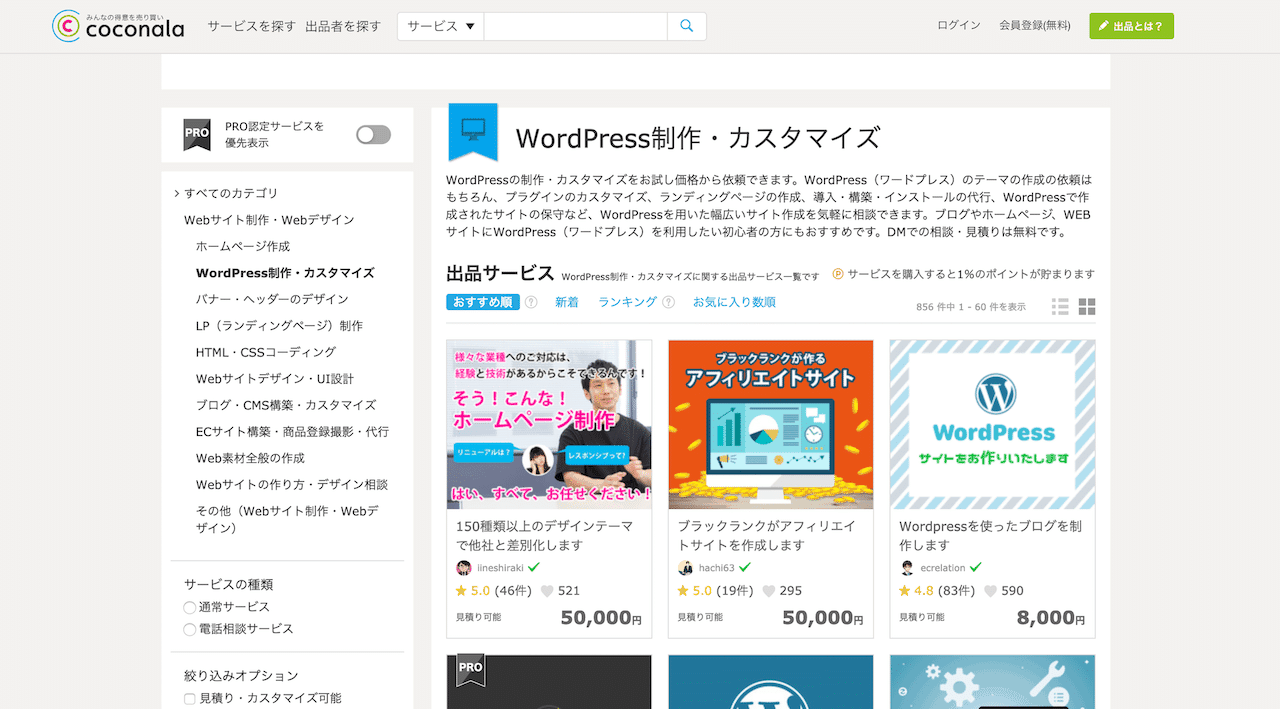
Task: Open バナー・ヘッダーのデザイン category
Action: [x=272, y=299]
